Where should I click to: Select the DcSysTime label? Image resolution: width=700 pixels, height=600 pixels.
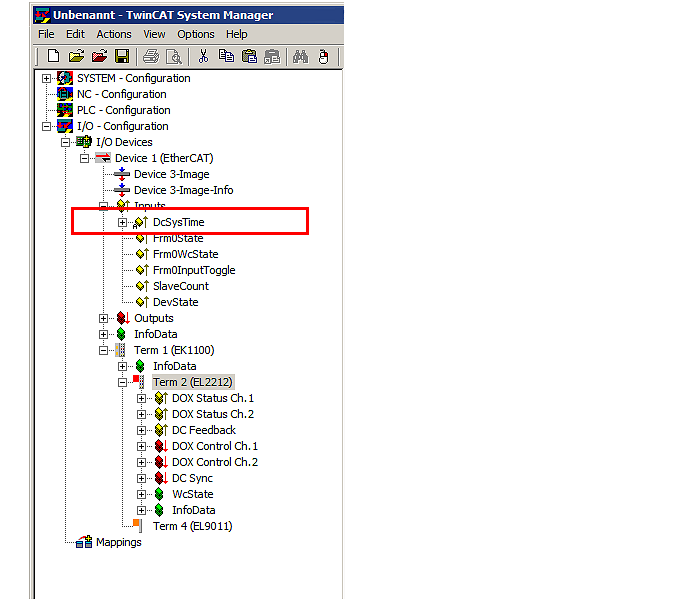(179, 222)
